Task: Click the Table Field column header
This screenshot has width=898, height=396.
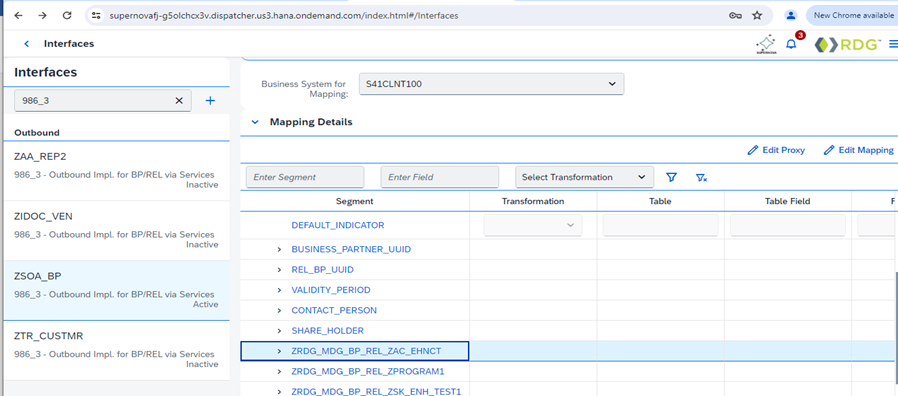Action: (x=787, y=201)
